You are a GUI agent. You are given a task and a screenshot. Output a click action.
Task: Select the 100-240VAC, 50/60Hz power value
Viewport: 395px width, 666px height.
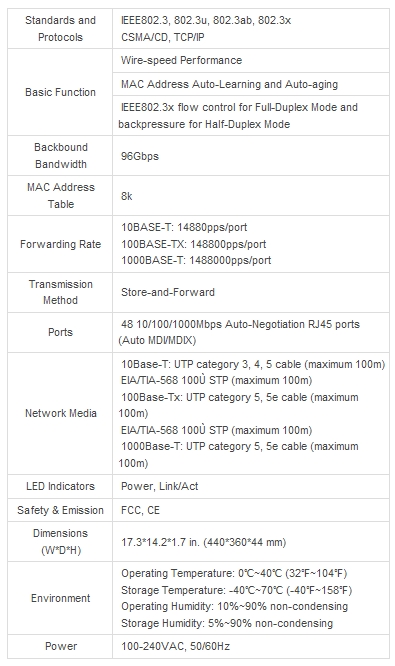click(175, 646)
